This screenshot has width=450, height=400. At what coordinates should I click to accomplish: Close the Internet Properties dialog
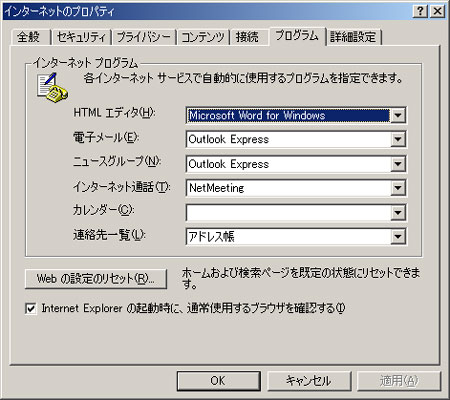click(437, 11)
